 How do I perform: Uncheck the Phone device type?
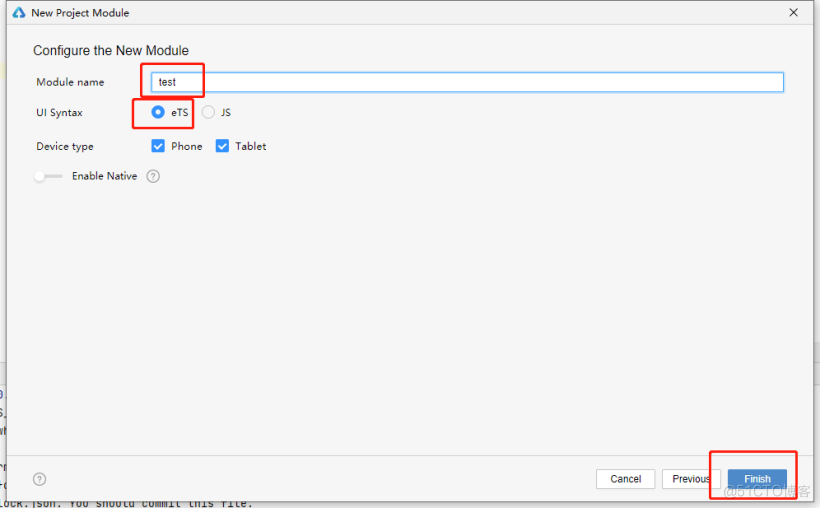[158, 146]
